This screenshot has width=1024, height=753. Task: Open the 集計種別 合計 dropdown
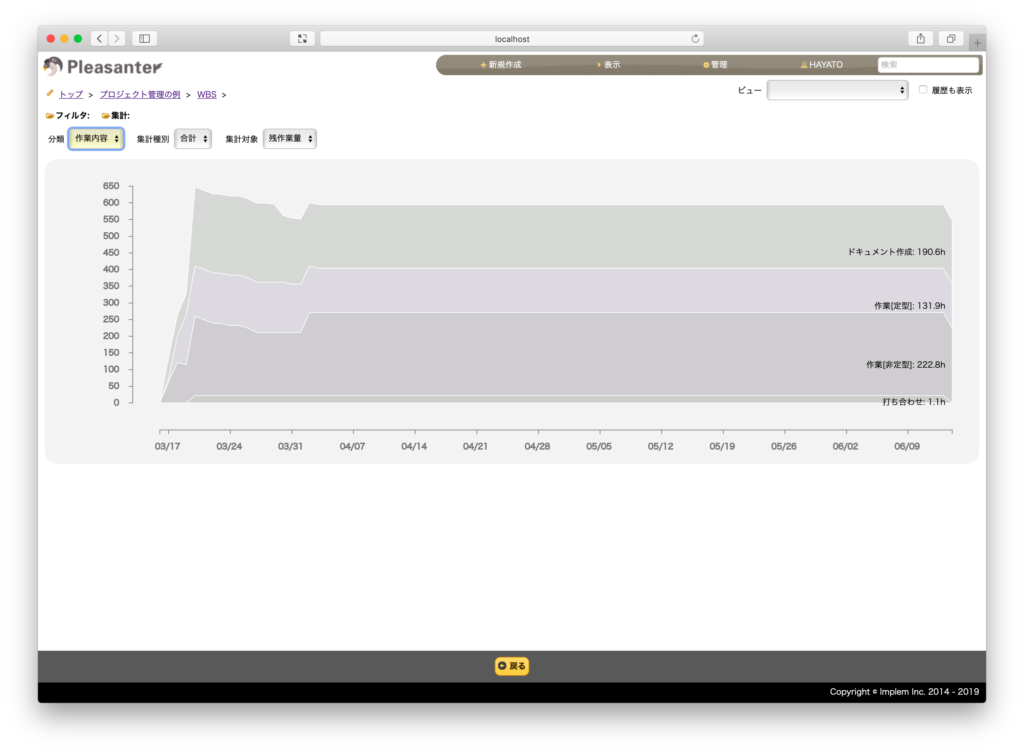(193, 138)
